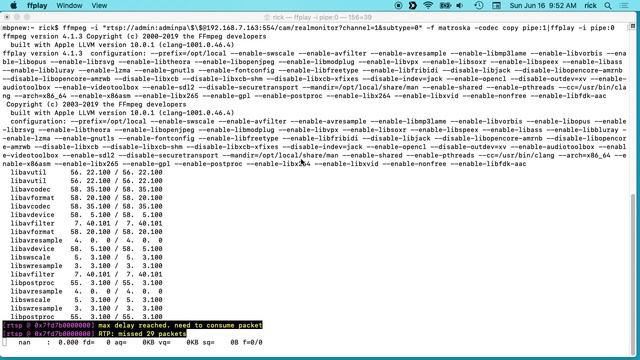Click the terminal window close button
The width and height of the screenshot is (640, 360).
7,17
